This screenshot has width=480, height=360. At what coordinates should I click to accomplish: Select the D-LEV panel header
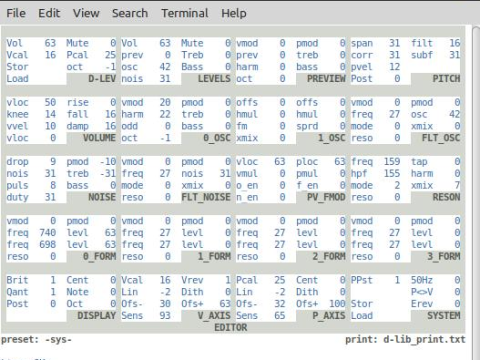(x=102, y=79)
